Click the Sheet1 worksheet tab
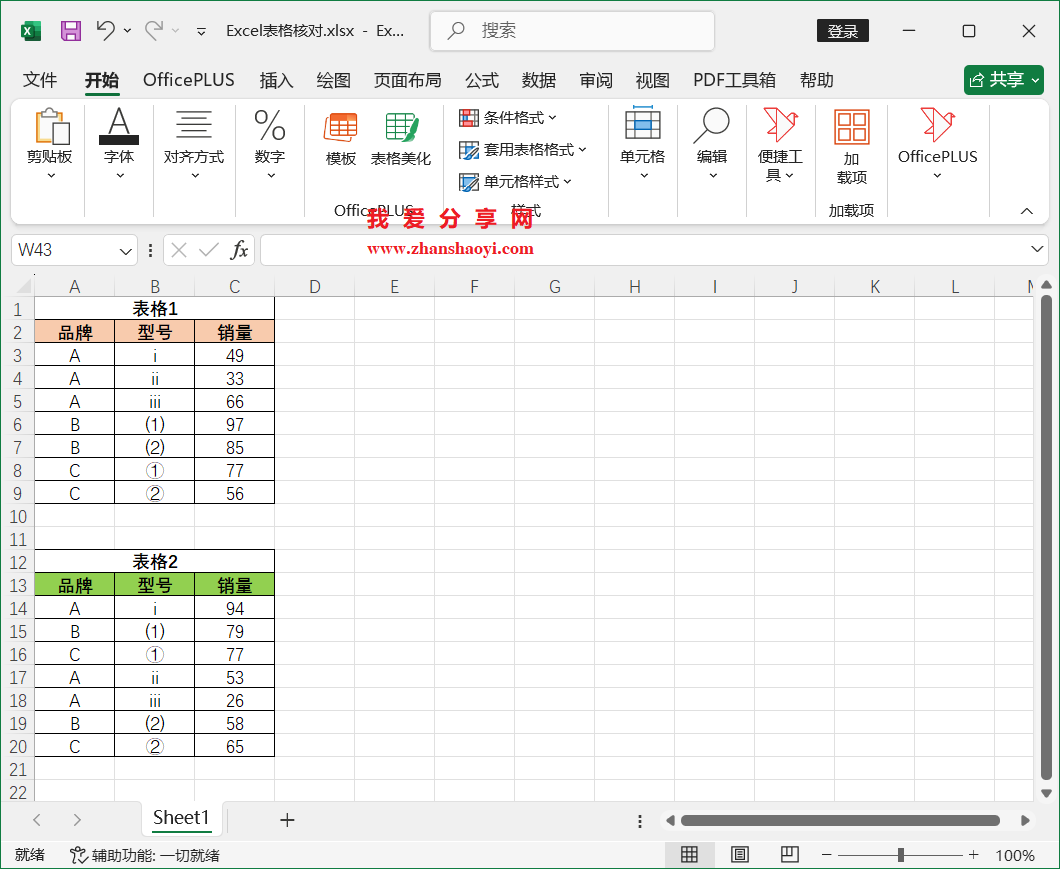This screenshot has height=869, width=1060. pyautogui.click(x=181, y=818)
